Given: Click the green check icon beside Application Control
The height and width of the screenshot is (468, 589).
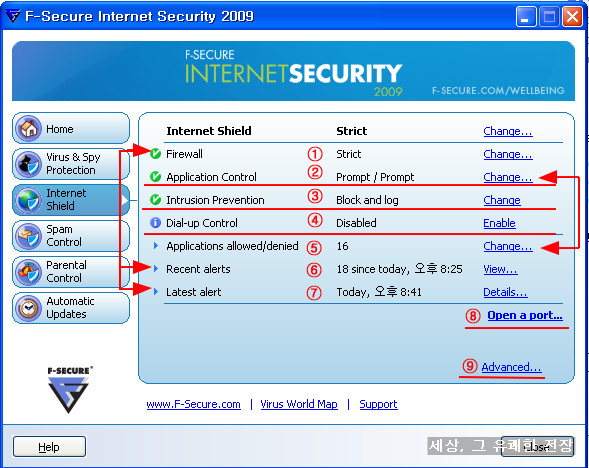Looking at the screenshot, I should point(155,177).
